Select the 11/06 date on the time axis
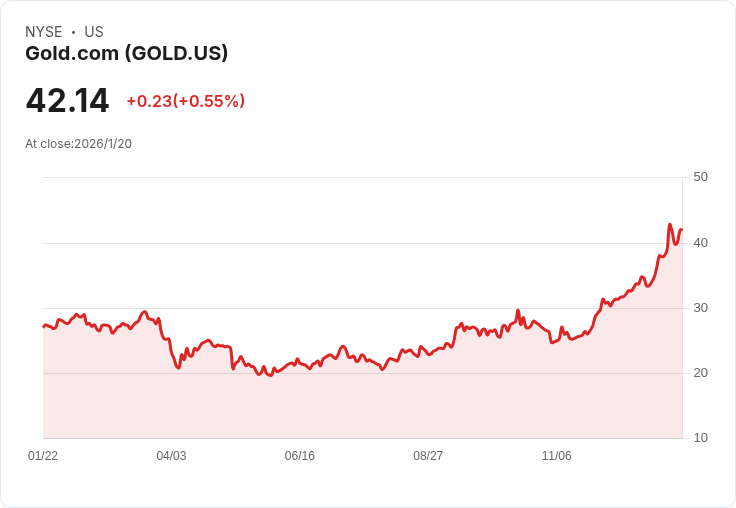Viewport: 736px width, 508px height. pos(556,456)
